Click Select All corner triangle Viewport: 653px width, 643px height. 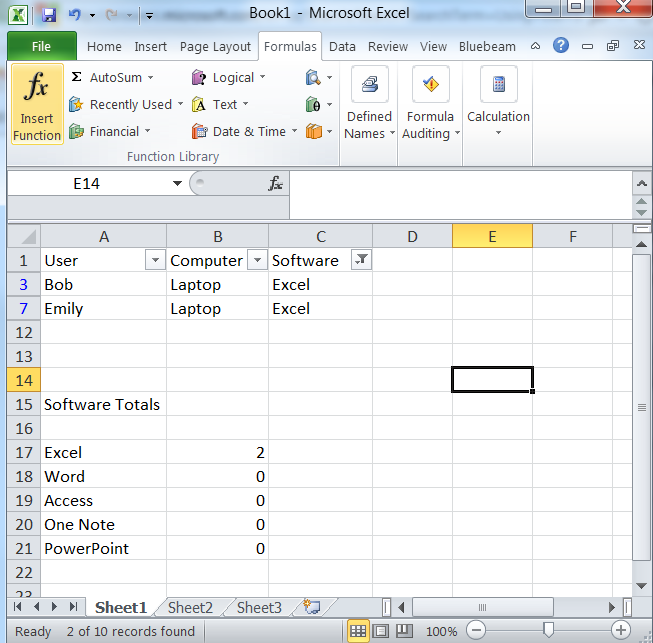click(24, 236)
